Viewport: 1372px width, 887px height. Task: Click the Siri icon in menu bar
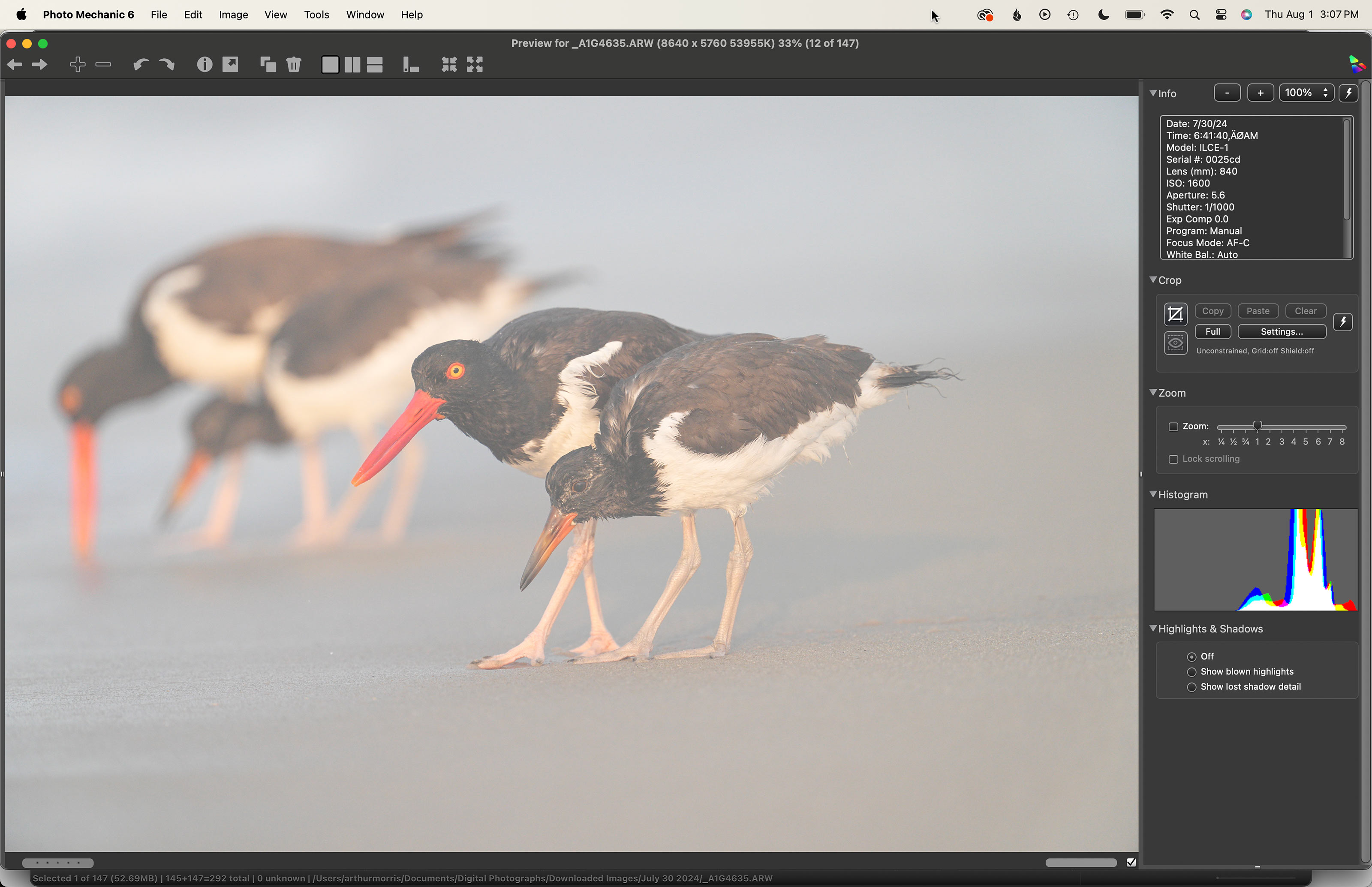coord(1246,15)
